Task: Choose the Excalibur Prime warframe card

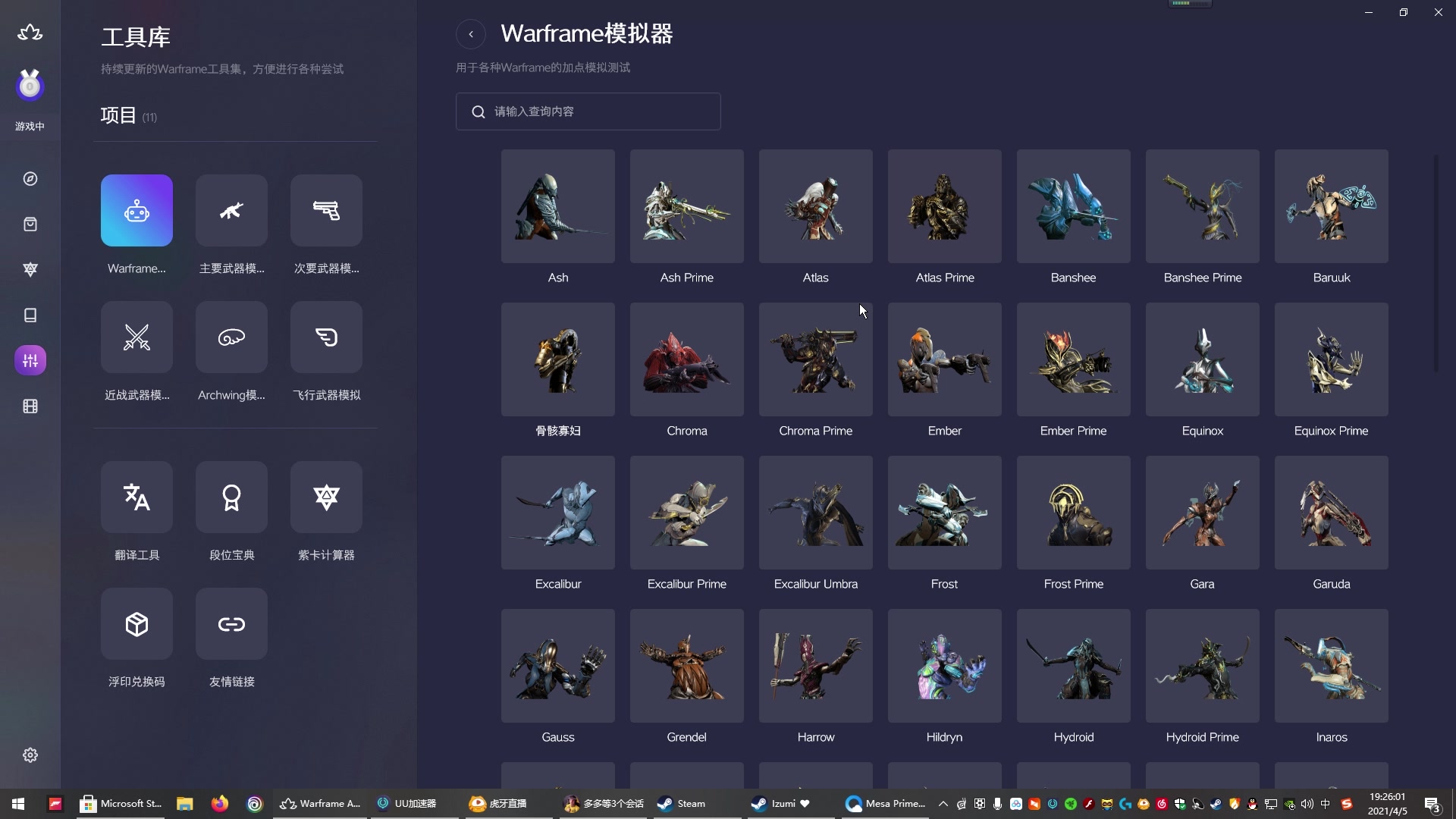Action: click(x=687, y=513)
